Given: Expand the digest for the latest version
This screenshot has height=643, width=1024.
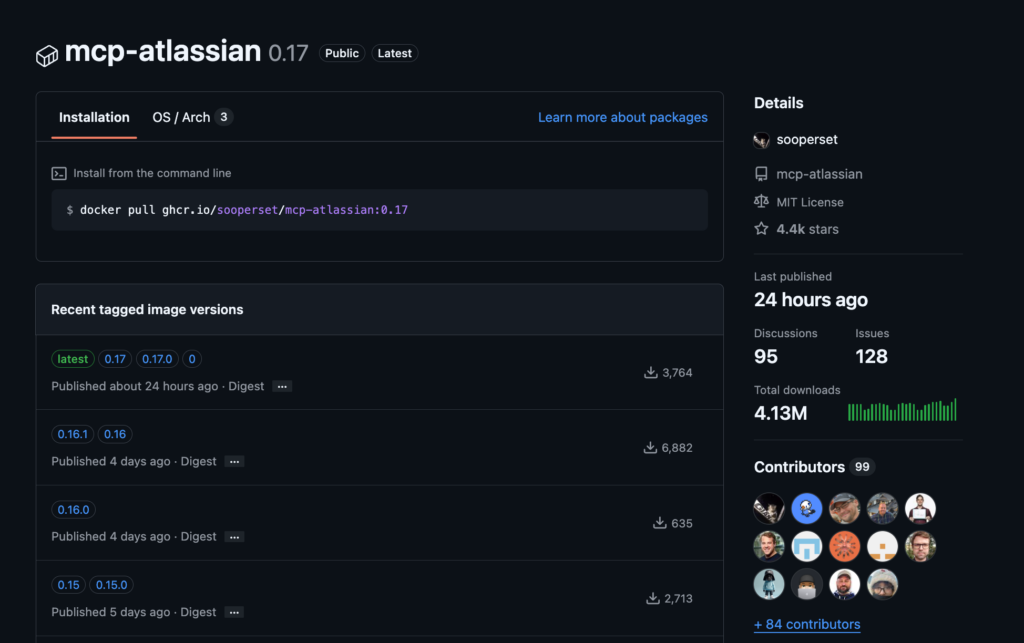Looking at the screenshot, I should click(x=280, y=387).
